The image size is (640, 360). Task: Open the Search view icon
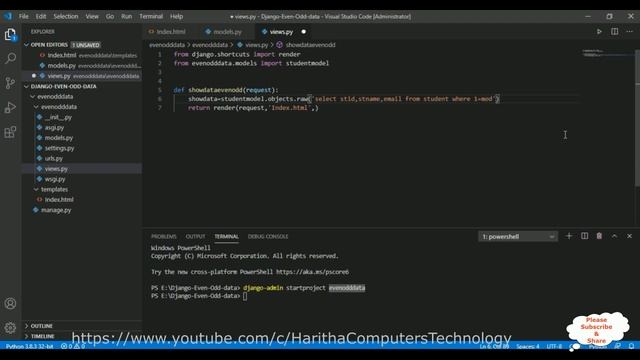(10, 58)
